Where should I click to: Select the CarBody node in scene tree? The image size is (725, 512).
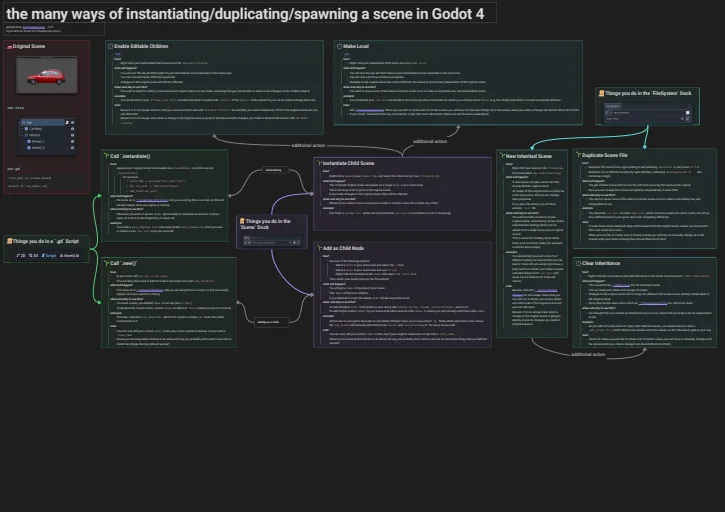coord(35,129)
